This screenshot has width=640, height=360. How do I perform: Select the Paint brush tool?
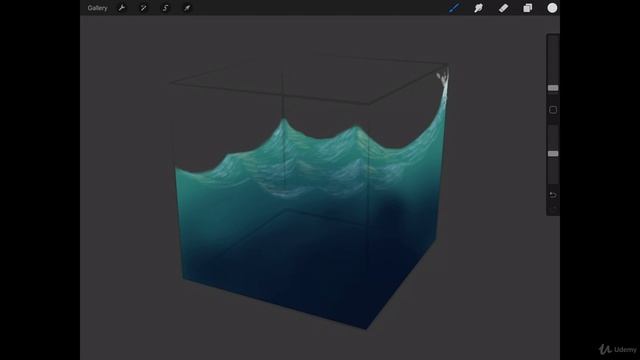point(454,8)
